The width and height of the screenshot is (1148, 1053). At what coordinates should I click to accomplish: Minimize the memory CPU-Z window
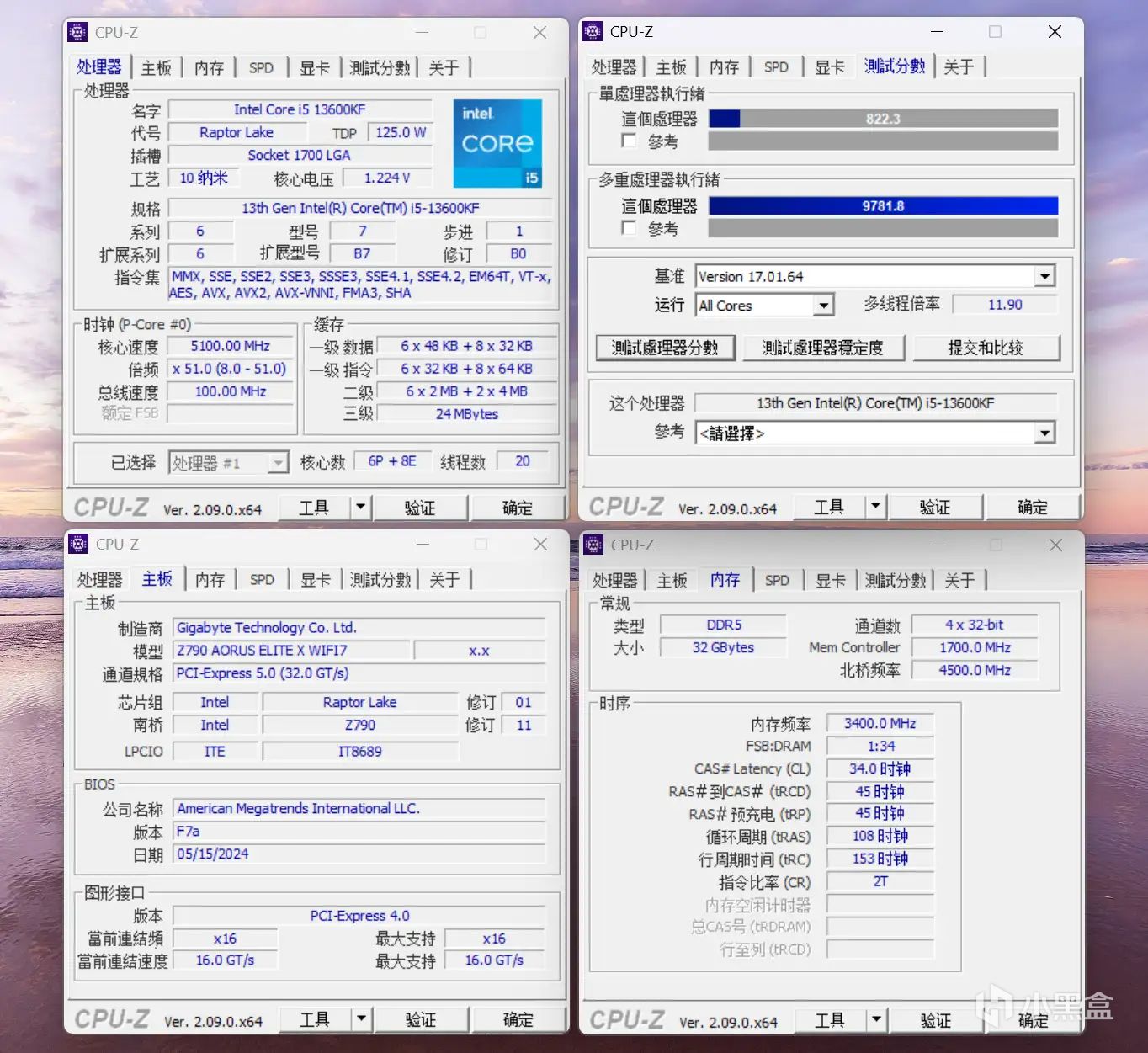(938, 545)
